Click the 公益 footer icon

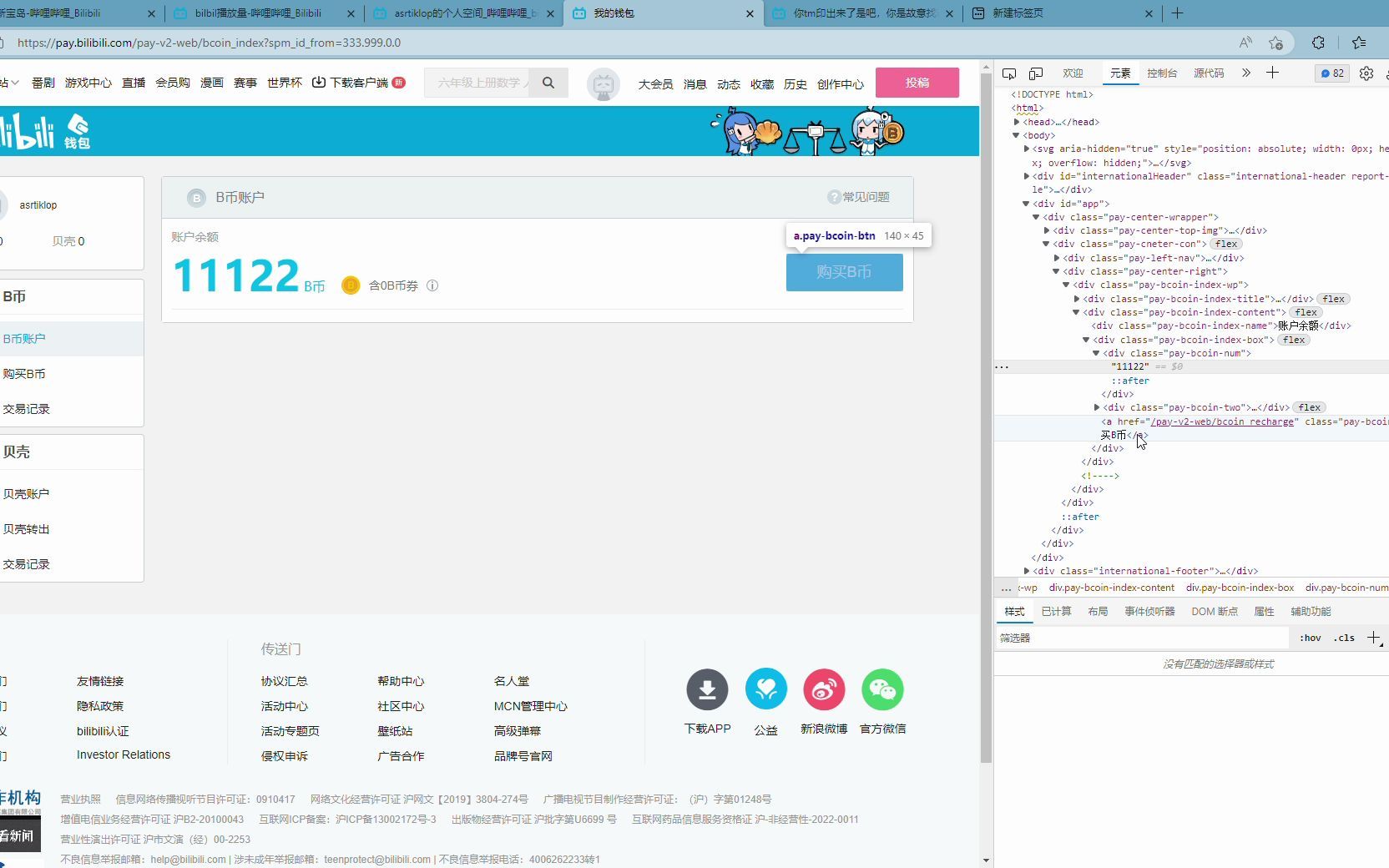(766, 689)
